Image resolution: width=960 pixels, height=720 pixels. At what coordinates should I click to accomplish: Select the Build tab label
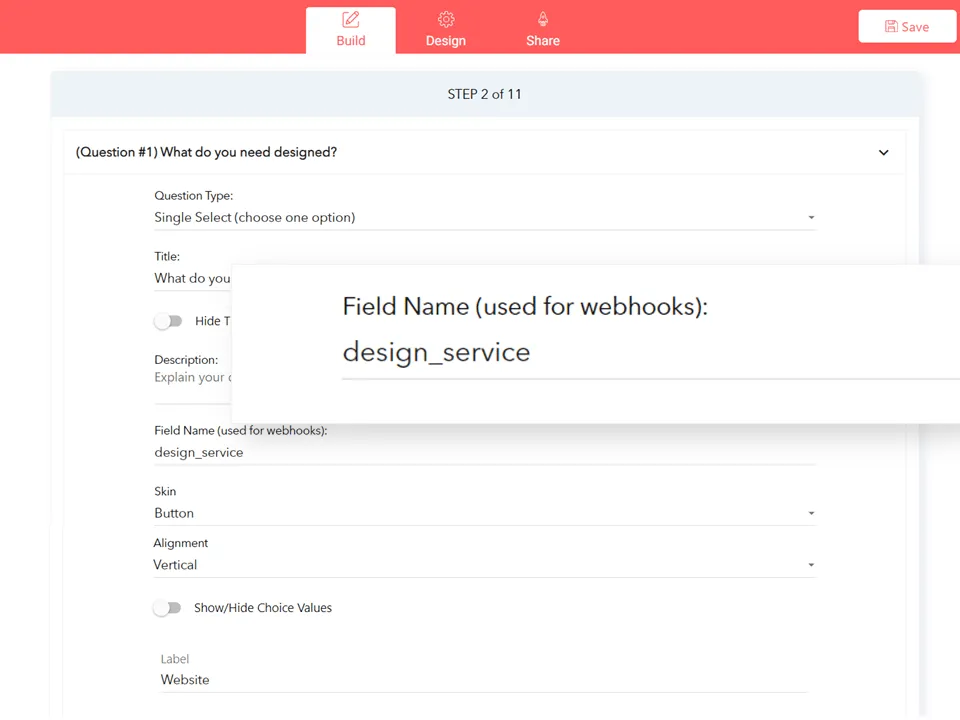[x=350, y=41]
